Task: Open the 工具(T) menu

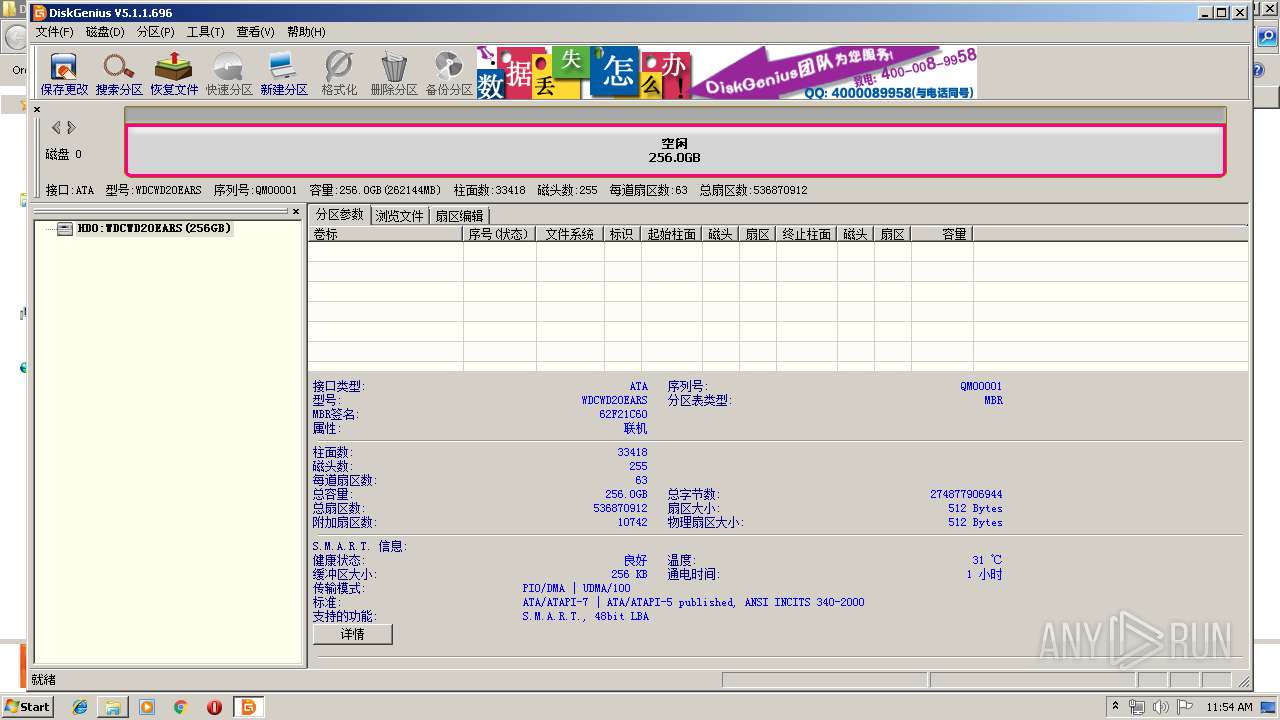Action: 205,32
